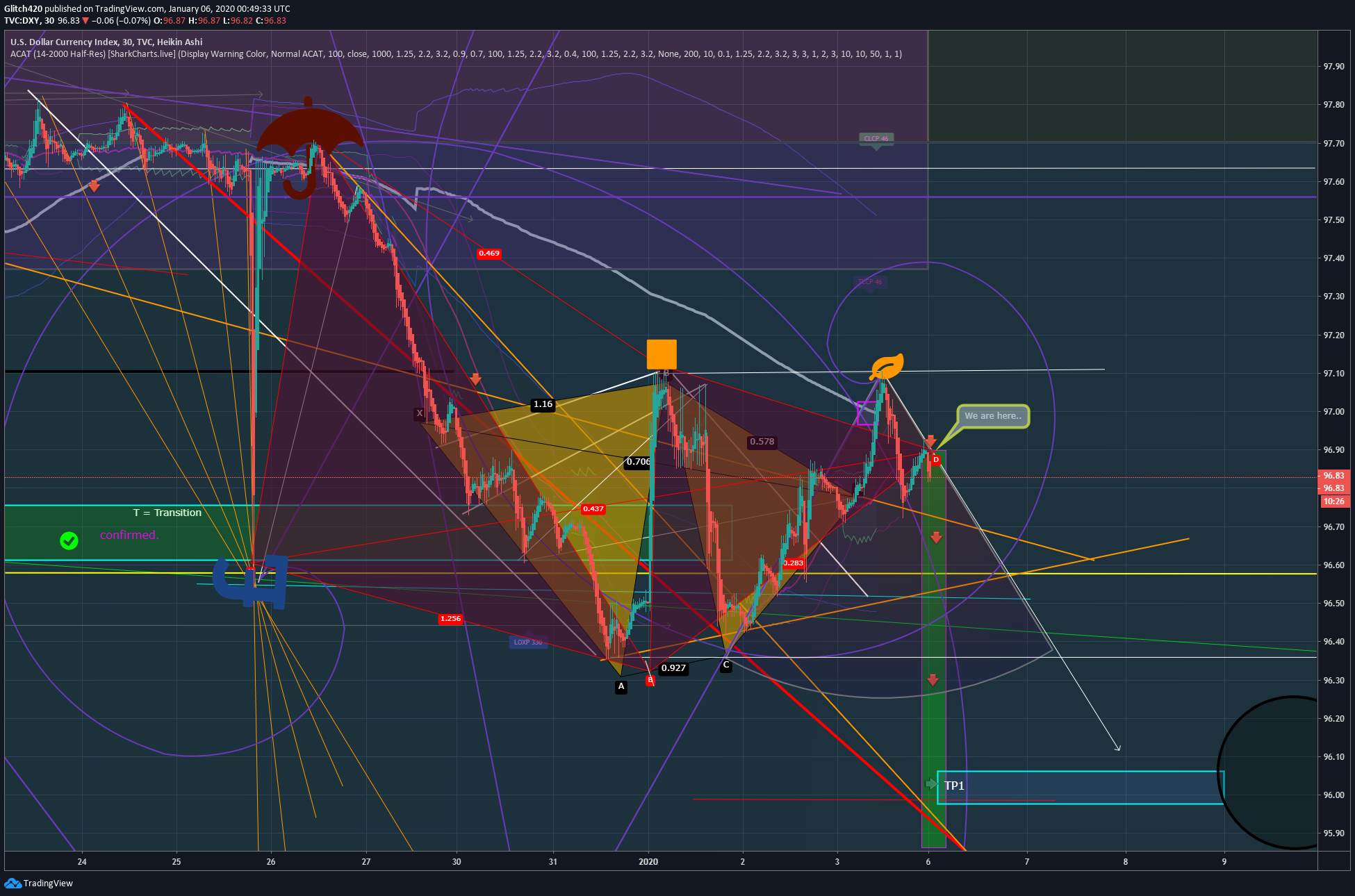Click the 95.90 price axis label
The image size is (1355, 896).
pyautogui.click(x=1333, y=833)
